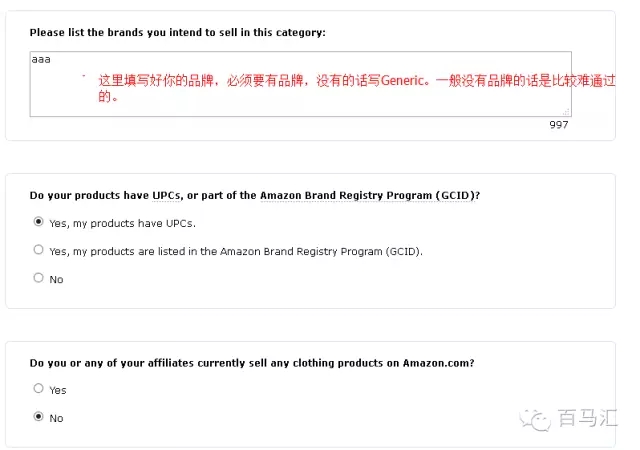Click the 'Yes' label text in clothing question
Viewport: 640px width, 450px height.
click(57, 390)
